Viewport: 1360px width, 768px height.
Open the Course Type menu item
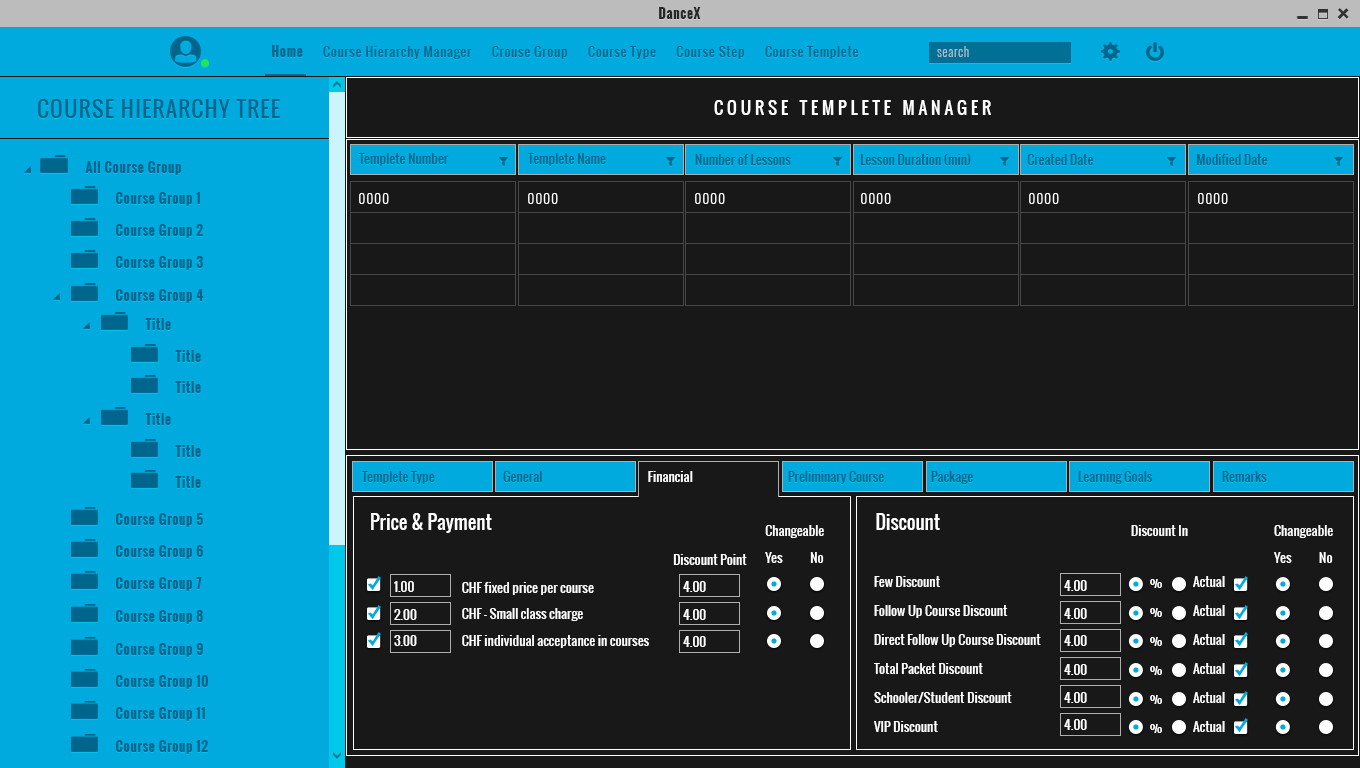pyautogui.click(x=622, y=52)
